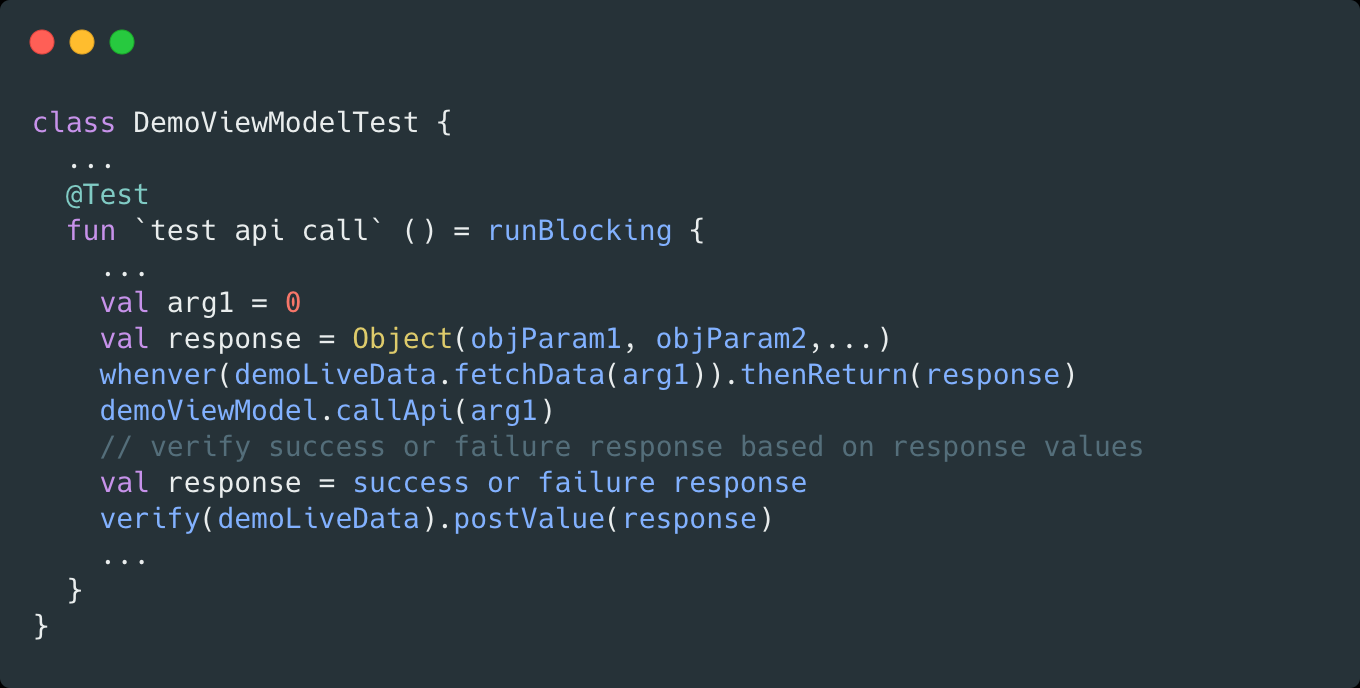Click the gray verify success comment line
1360x688 pixels.
point(621,447)
